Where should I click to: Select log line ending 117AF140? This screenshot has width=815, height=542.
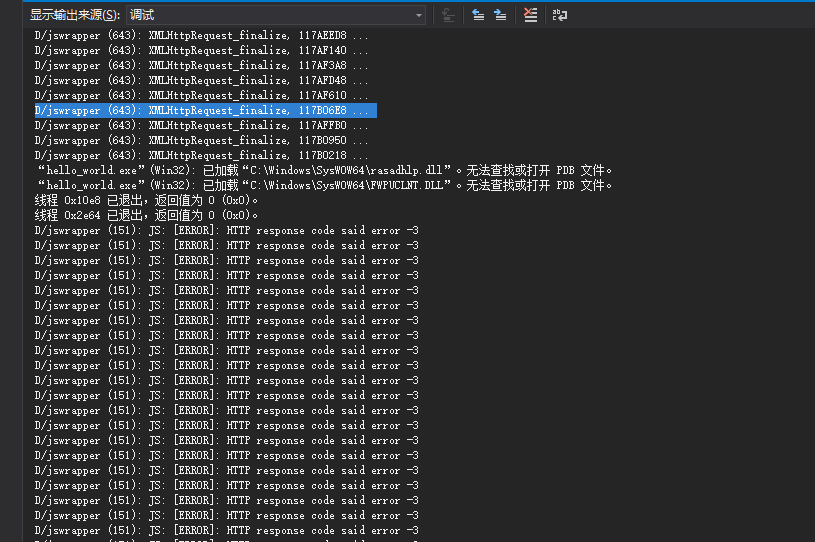point(201,50)
